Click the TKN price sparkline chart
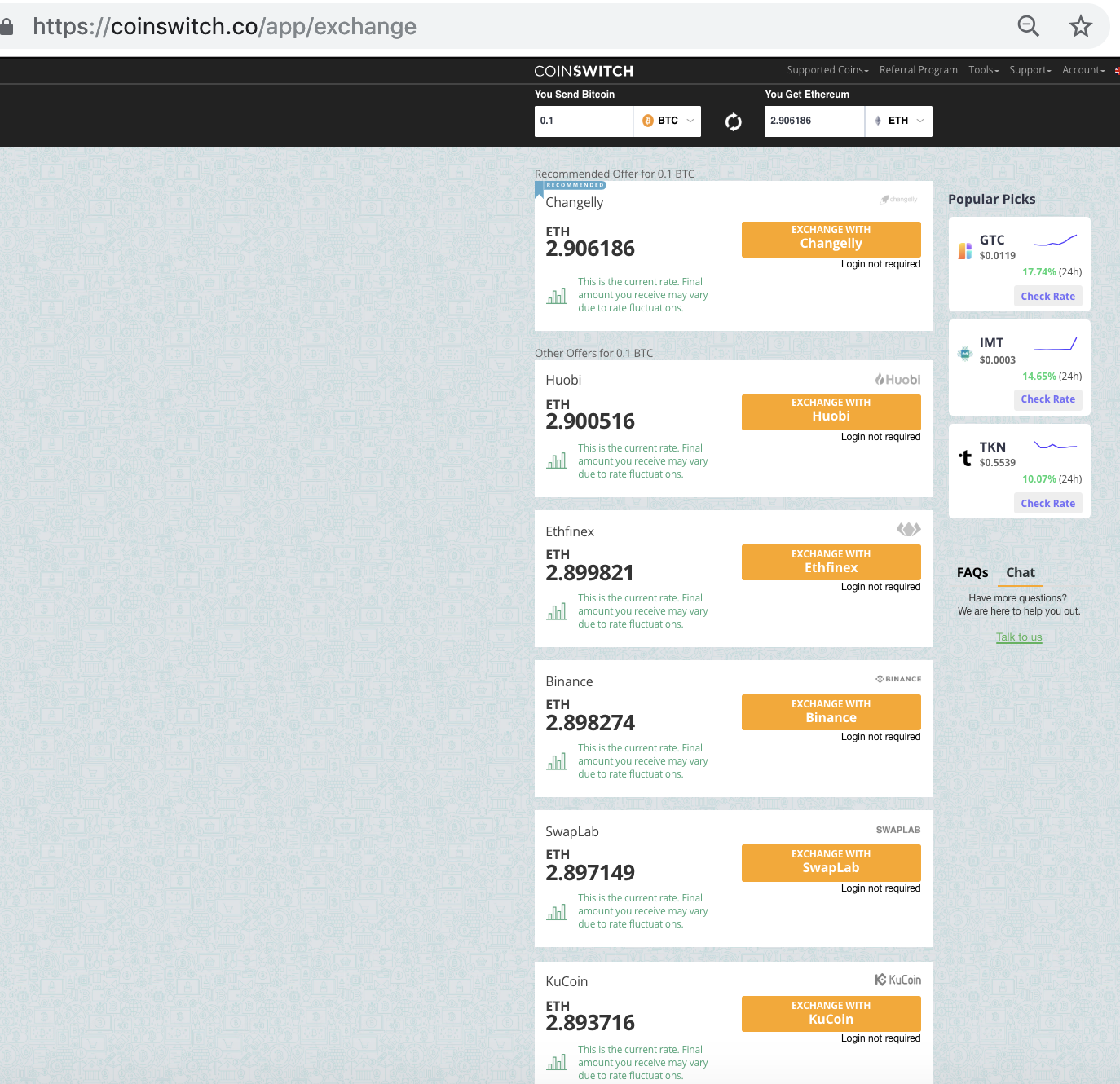The image size is (1120, 1084). click(1056, 445)
